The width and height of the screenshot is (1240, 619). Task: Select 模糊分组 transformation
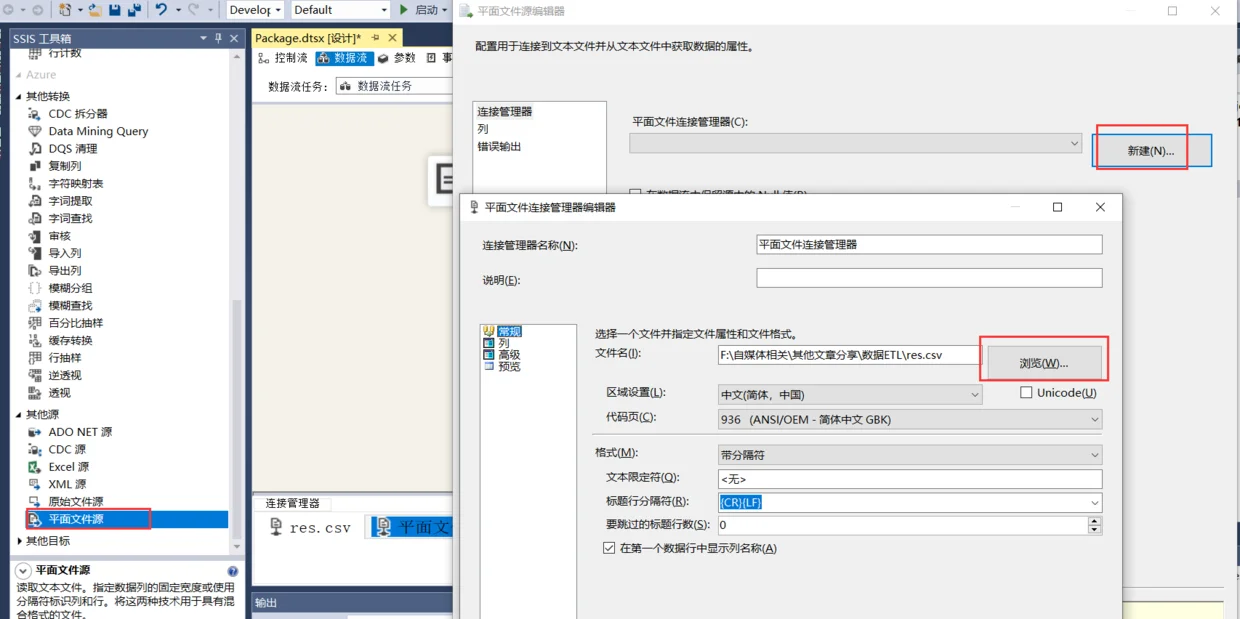(x=70, y=288)
